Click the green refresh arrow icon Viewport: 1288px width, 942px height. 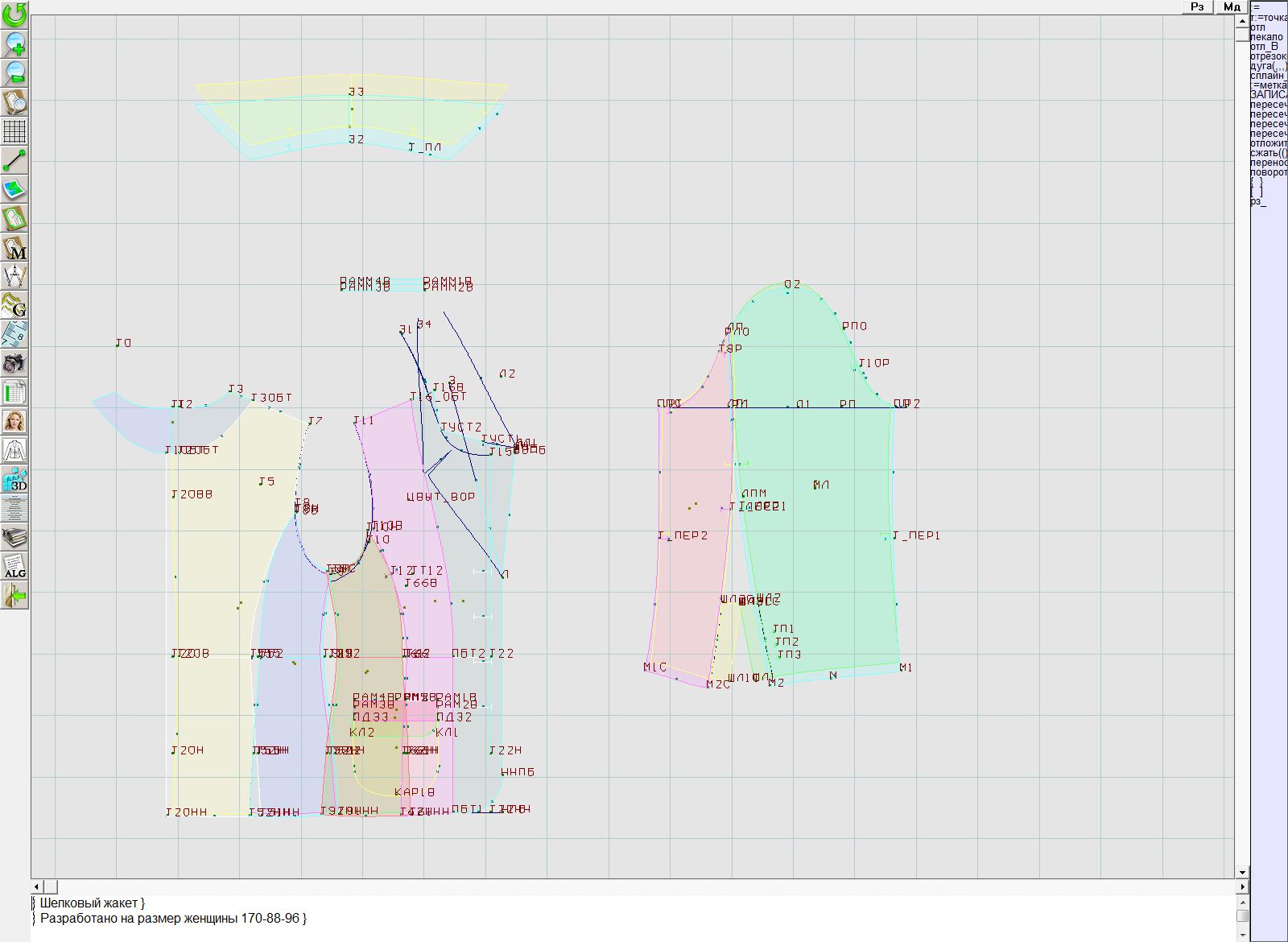pyautogui.click(x=14, y=14)
